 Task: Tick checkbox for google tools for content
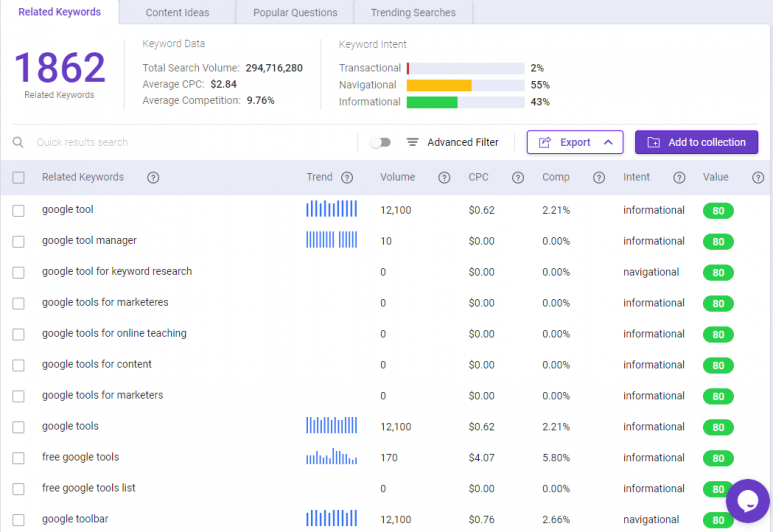[18, 365]
